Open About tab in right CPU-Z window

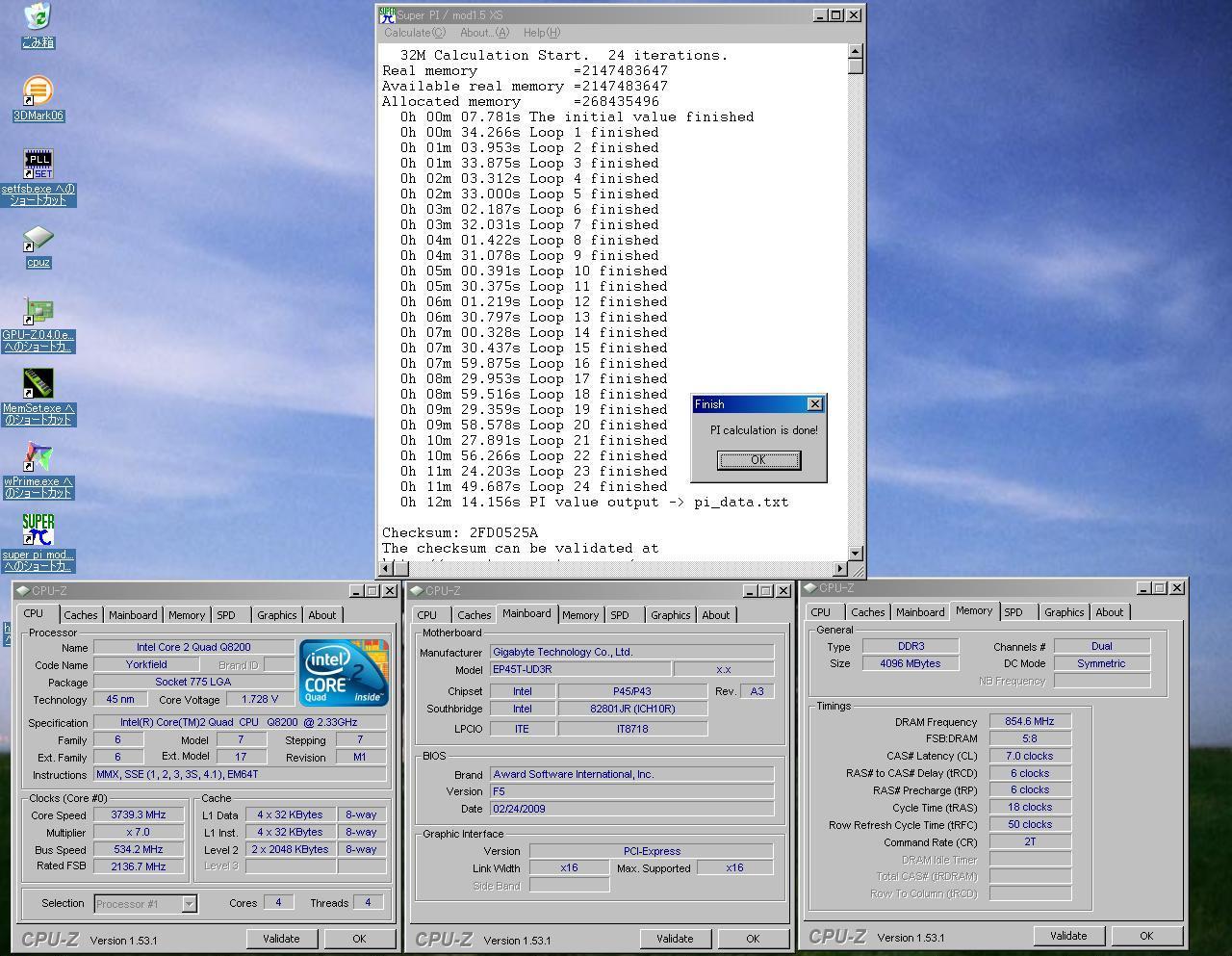click(x=1110, y=612)
